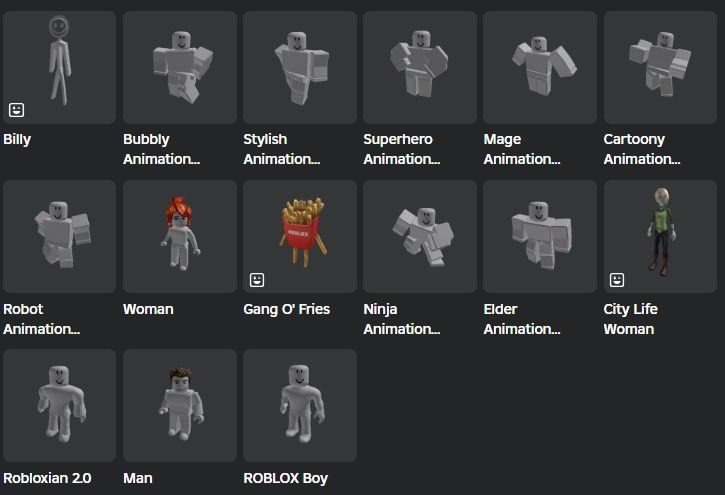Open the Bubbly Animation pack thumbnail

180,67
